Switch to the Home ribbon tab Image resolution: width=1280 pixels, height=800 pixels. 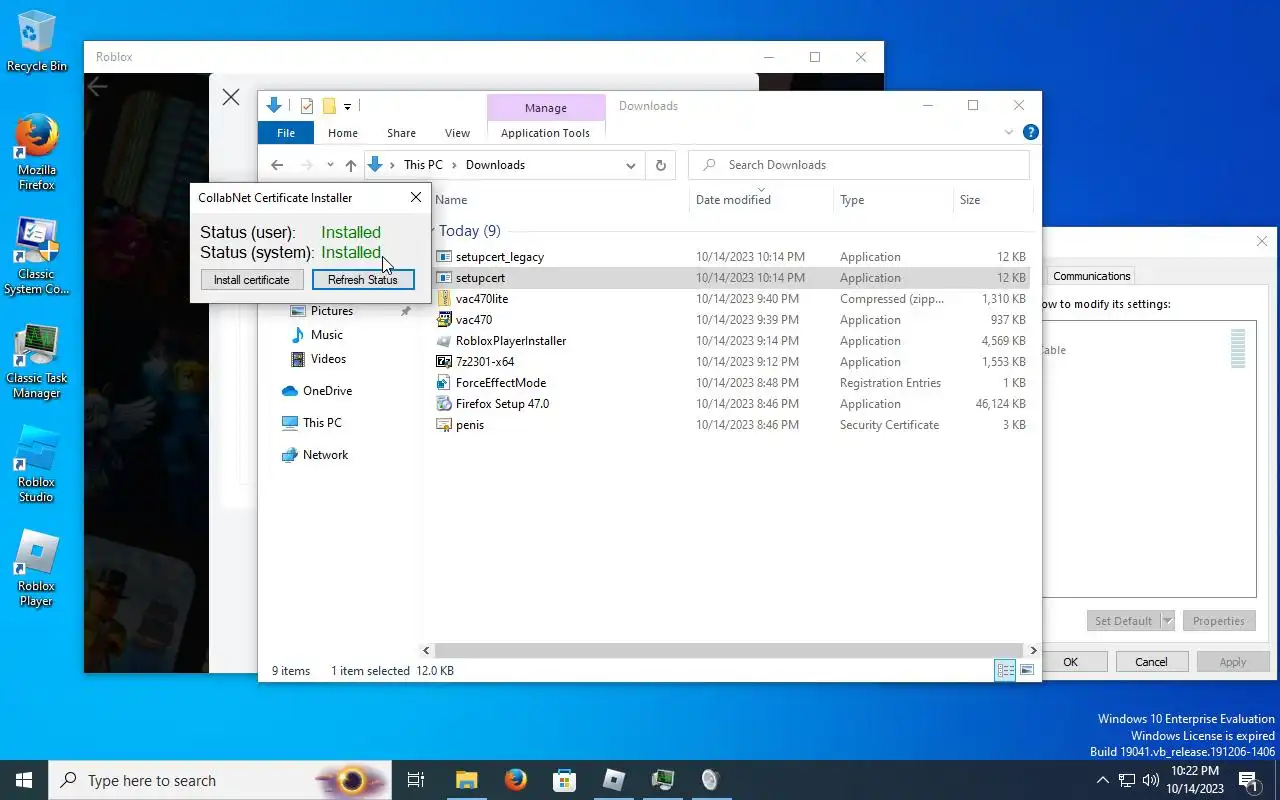coord(343,133)
